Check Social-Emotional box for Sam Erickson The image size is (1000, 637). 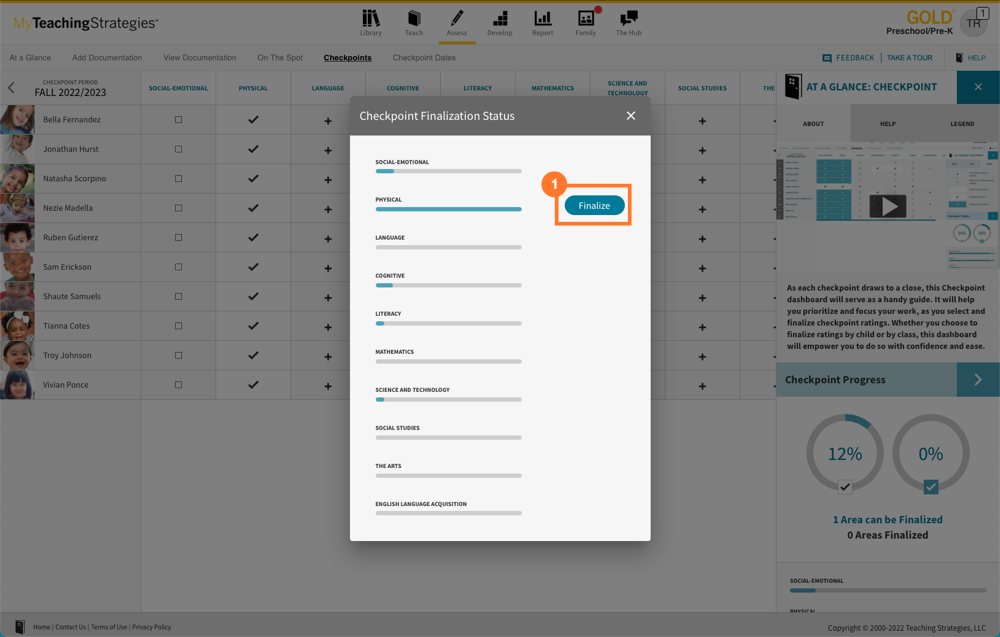pyautogui.click(x=179, y=267)
